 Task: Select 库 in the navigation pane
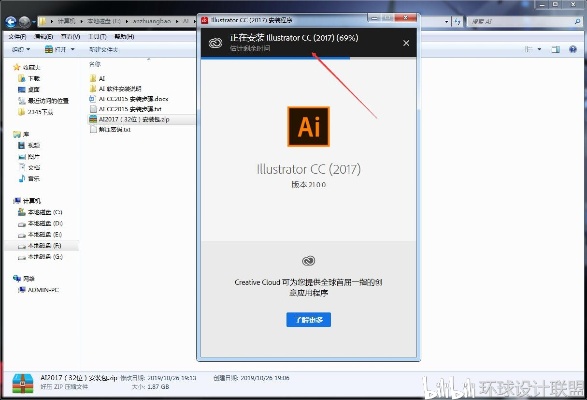click(21, 134)
